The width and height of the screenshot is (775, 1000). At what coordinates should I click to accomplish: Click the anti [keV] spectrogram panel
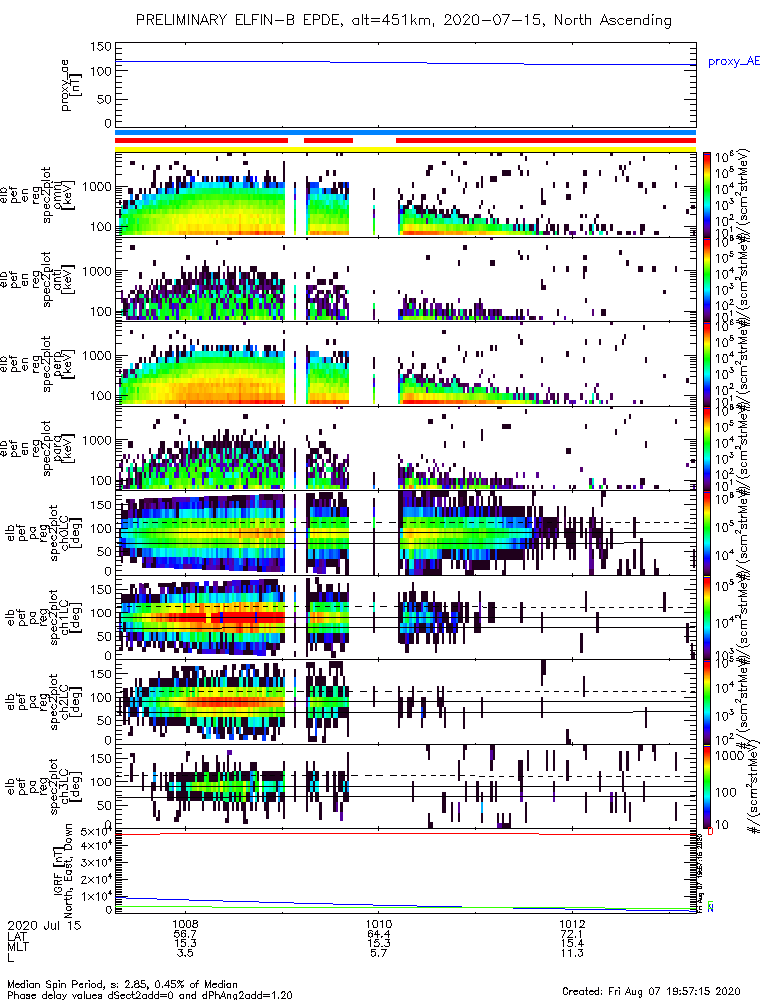(x=405, y=279)
